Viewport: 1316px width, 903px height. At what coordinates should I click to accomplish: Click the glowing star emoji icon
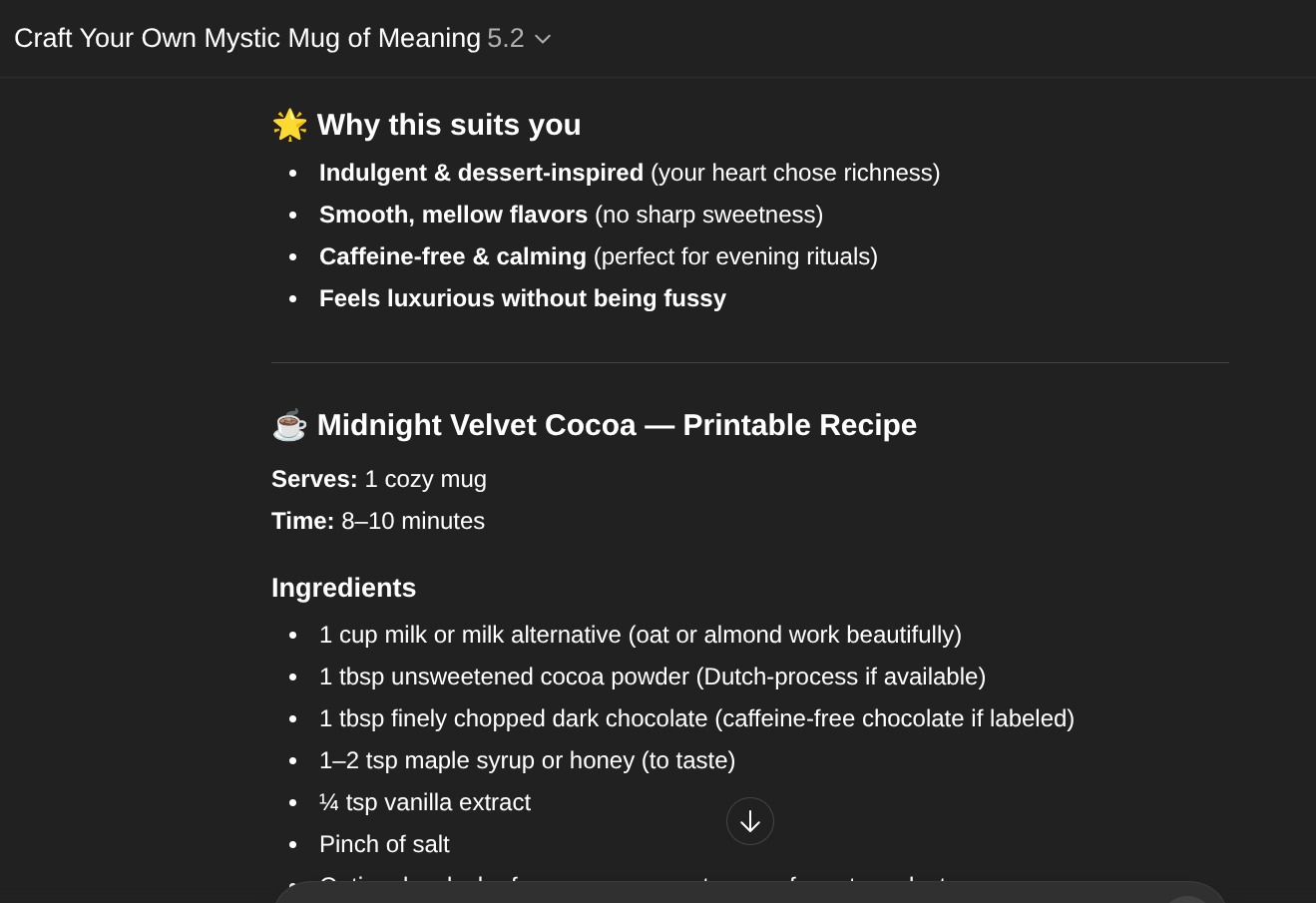click(x=289, y=125)
